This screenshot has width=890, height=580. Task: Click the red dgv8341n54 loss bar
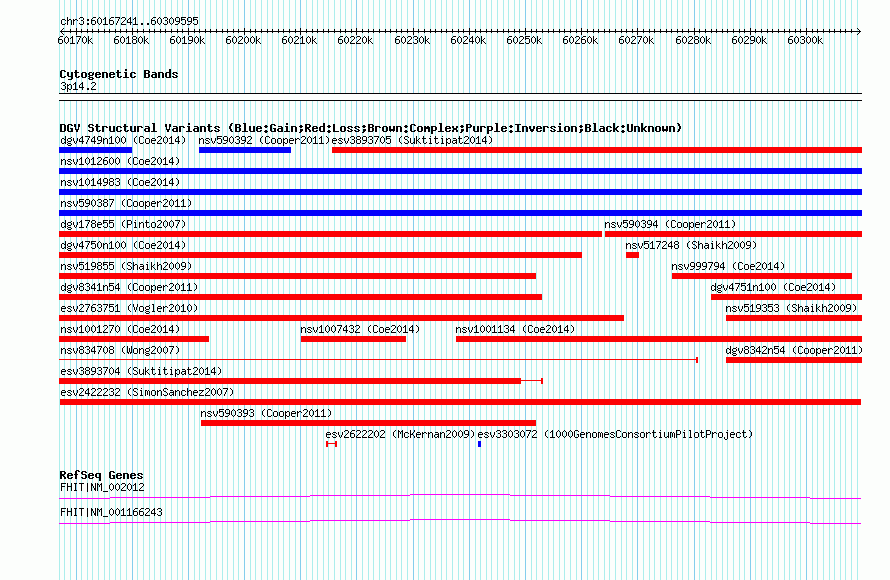(x=300, y=297)
